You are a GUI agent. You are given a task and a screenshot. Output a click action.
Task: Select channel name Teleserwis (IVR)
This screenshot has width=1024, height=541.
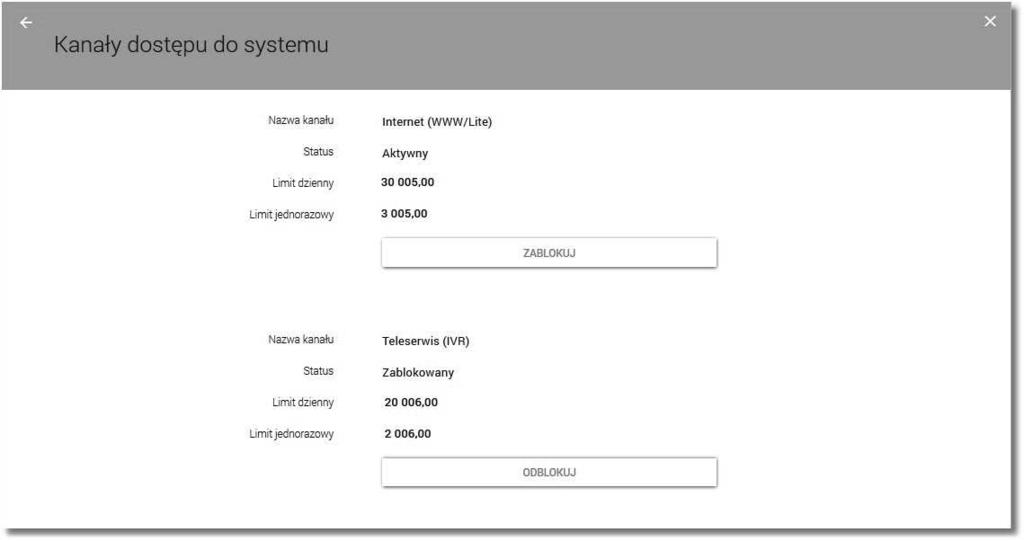coord(426,341)
